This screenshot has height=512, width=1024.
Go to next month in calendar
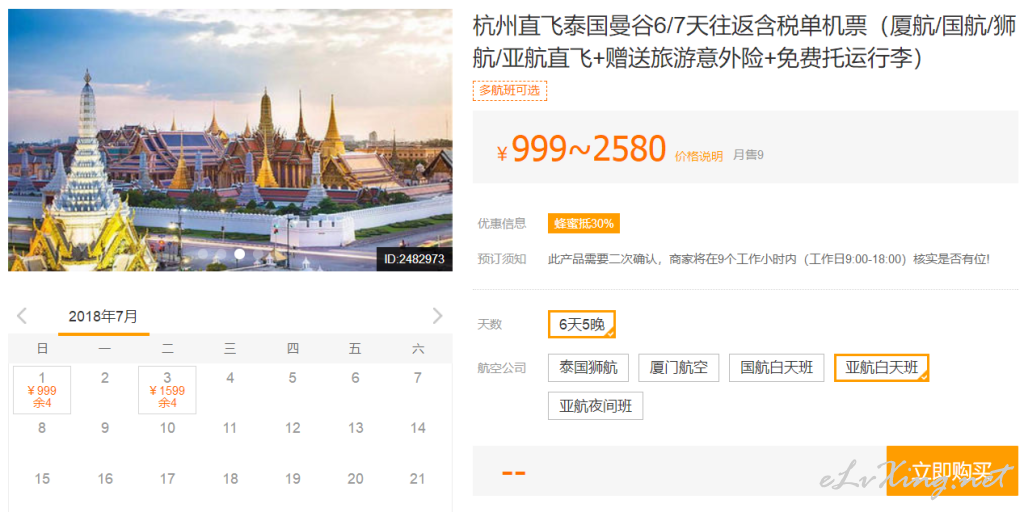point(438,316)
